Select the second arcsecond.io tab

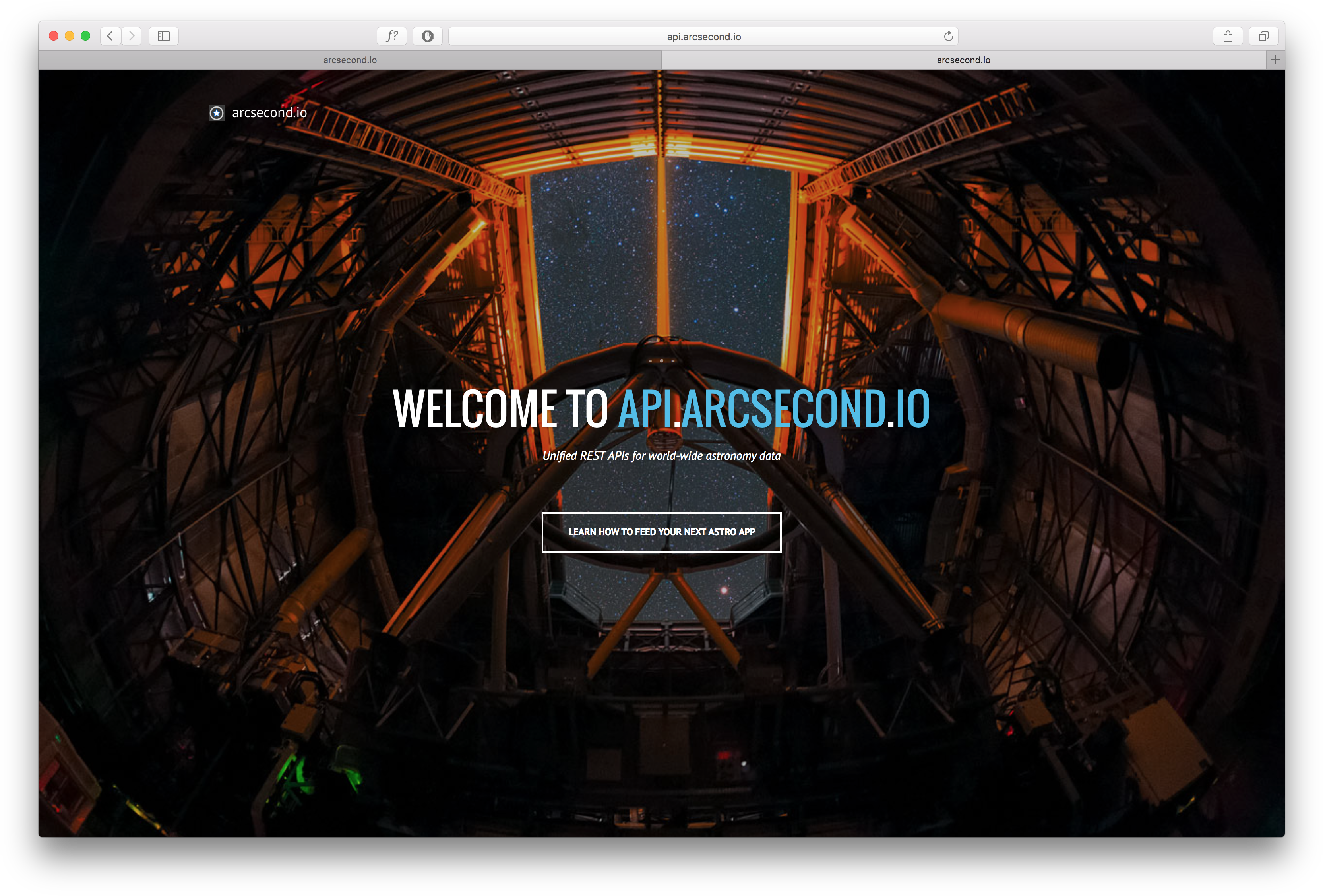click(x=963, y=60)
